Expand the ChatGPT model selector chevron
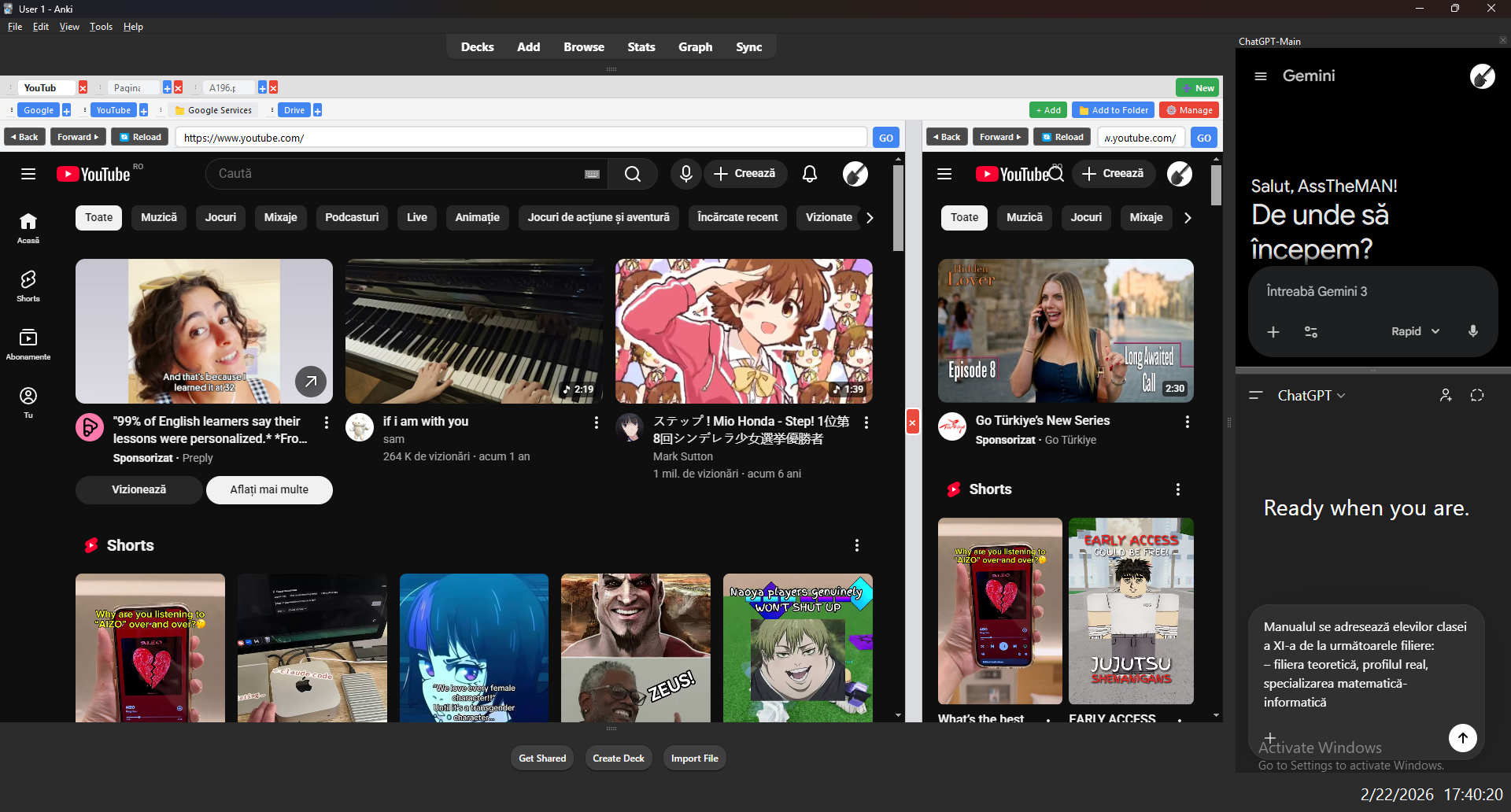The height and width of the screenshot is (812, 1511). point(1342,395)
